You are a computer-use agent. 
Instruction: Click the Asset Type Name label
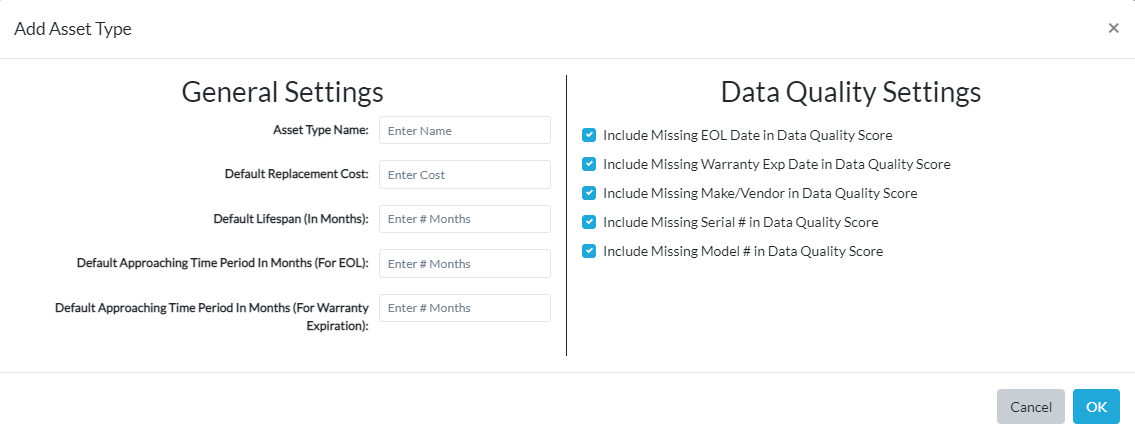pos(321,130)
